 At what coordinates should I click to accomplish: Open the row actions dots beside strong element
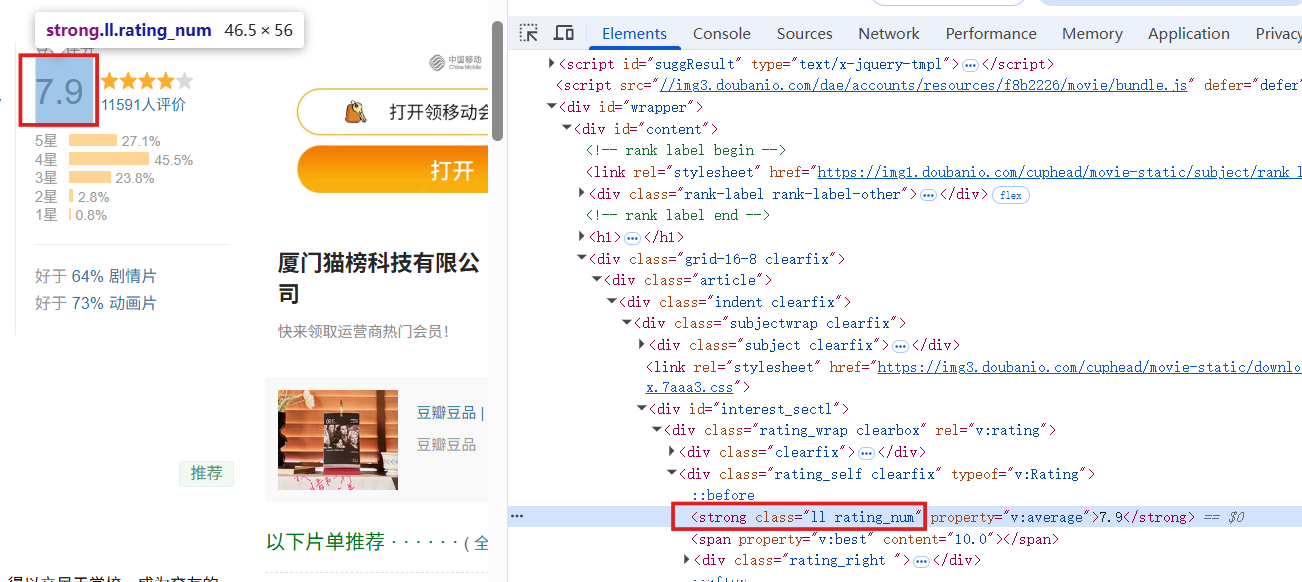pos(517,517)
